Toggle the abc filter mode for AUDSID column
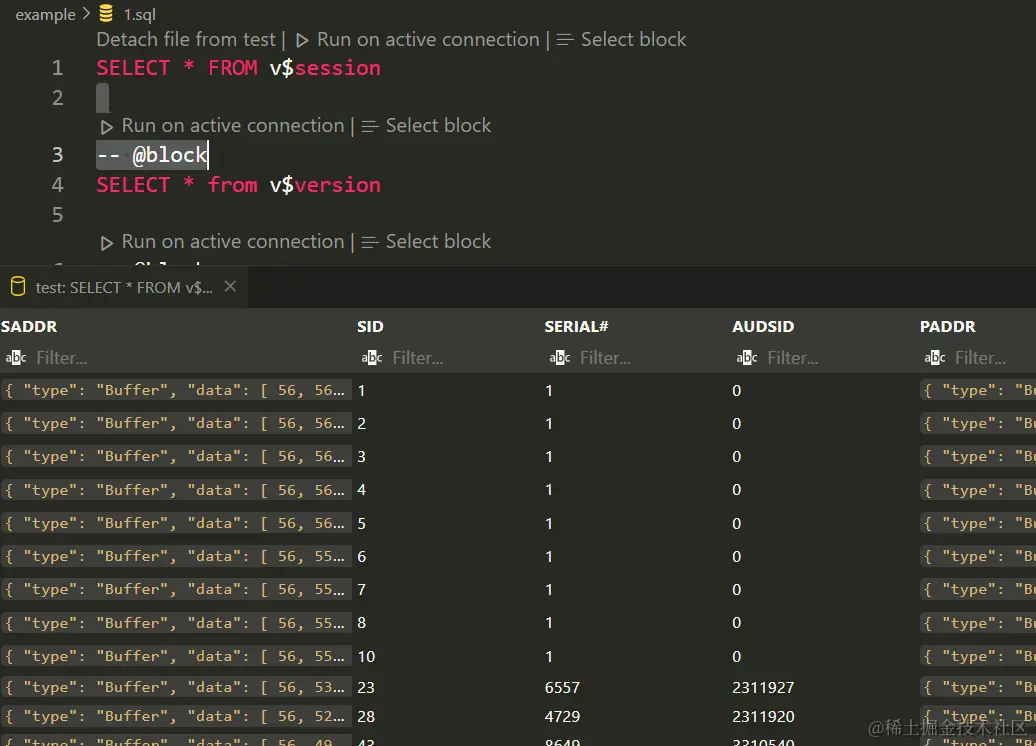This screenshot has width=1036, height=746. (x=747, y=357)
